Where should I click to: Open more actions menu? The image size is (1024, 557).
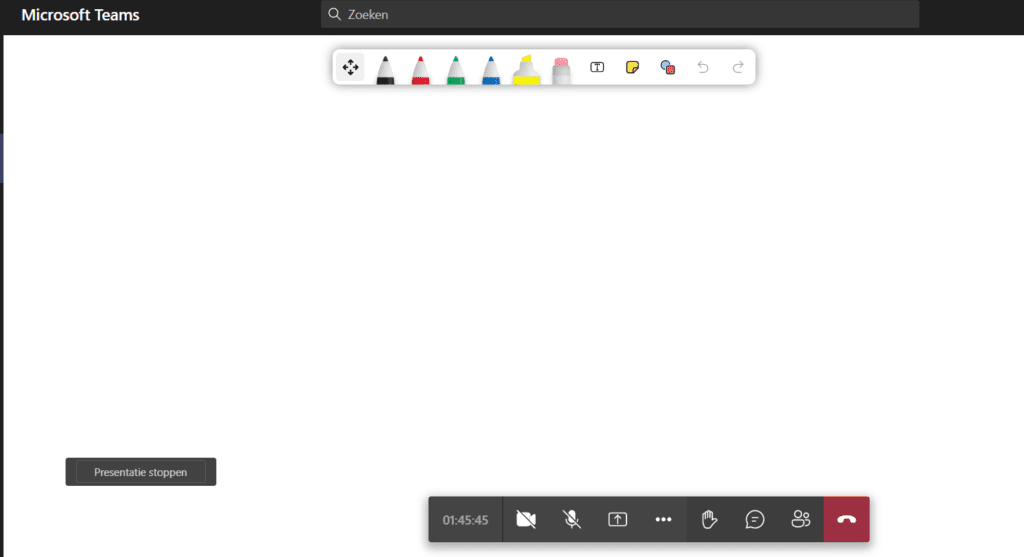pyautogui.click(x=664, y=519)
